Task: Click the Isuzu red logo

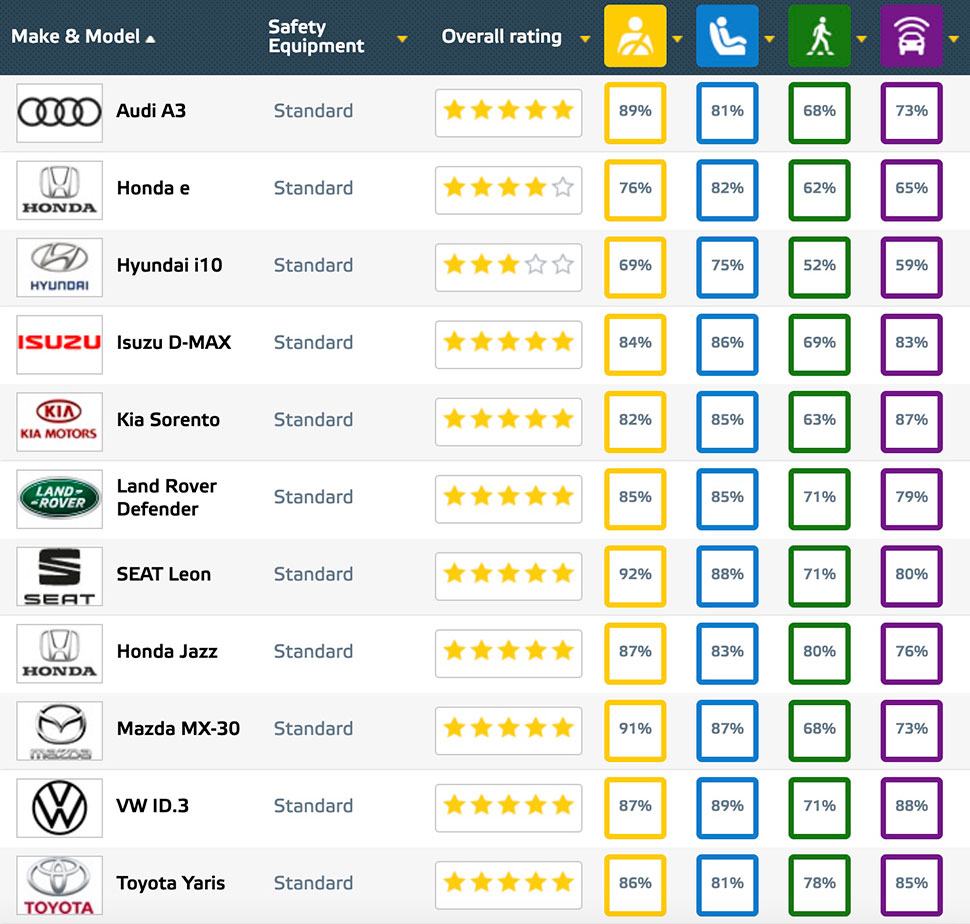Action: coord(60,342)
